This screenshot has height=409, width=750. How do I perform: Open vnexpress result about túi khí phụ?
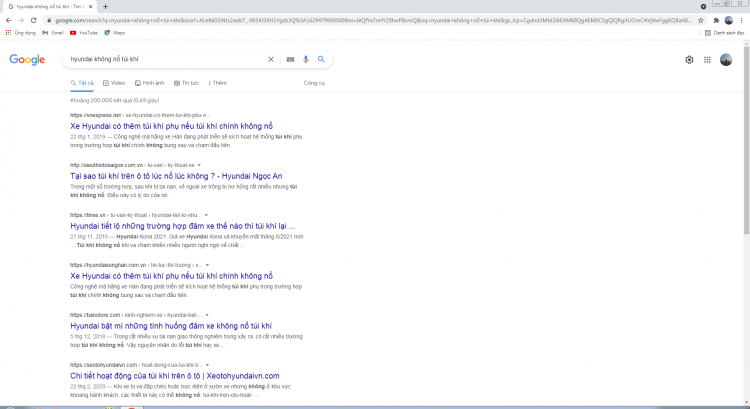point(171,126)
